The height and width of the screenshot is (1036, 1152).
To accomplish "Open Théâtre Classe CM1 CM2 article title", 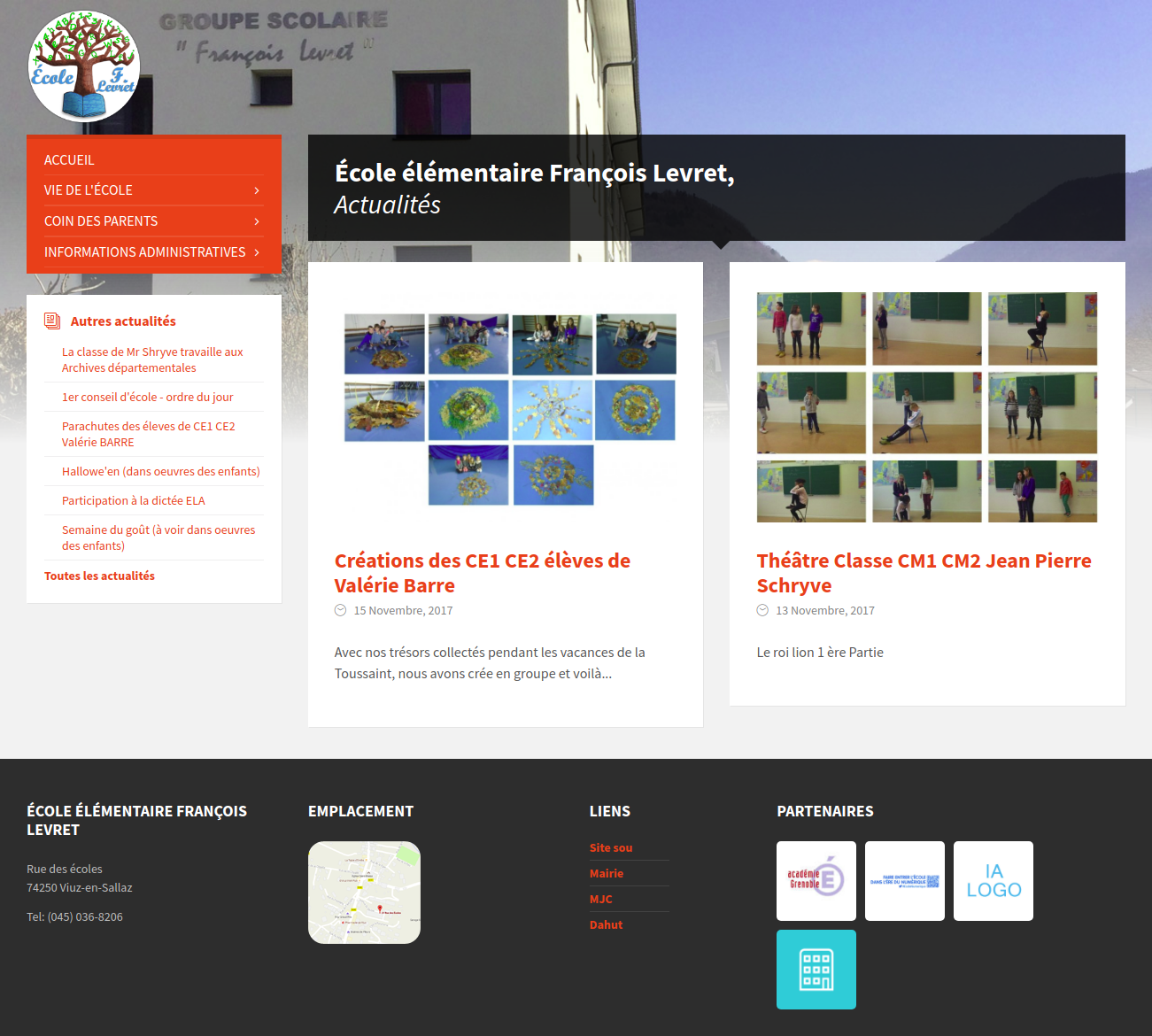I will [x=924, y=573].
